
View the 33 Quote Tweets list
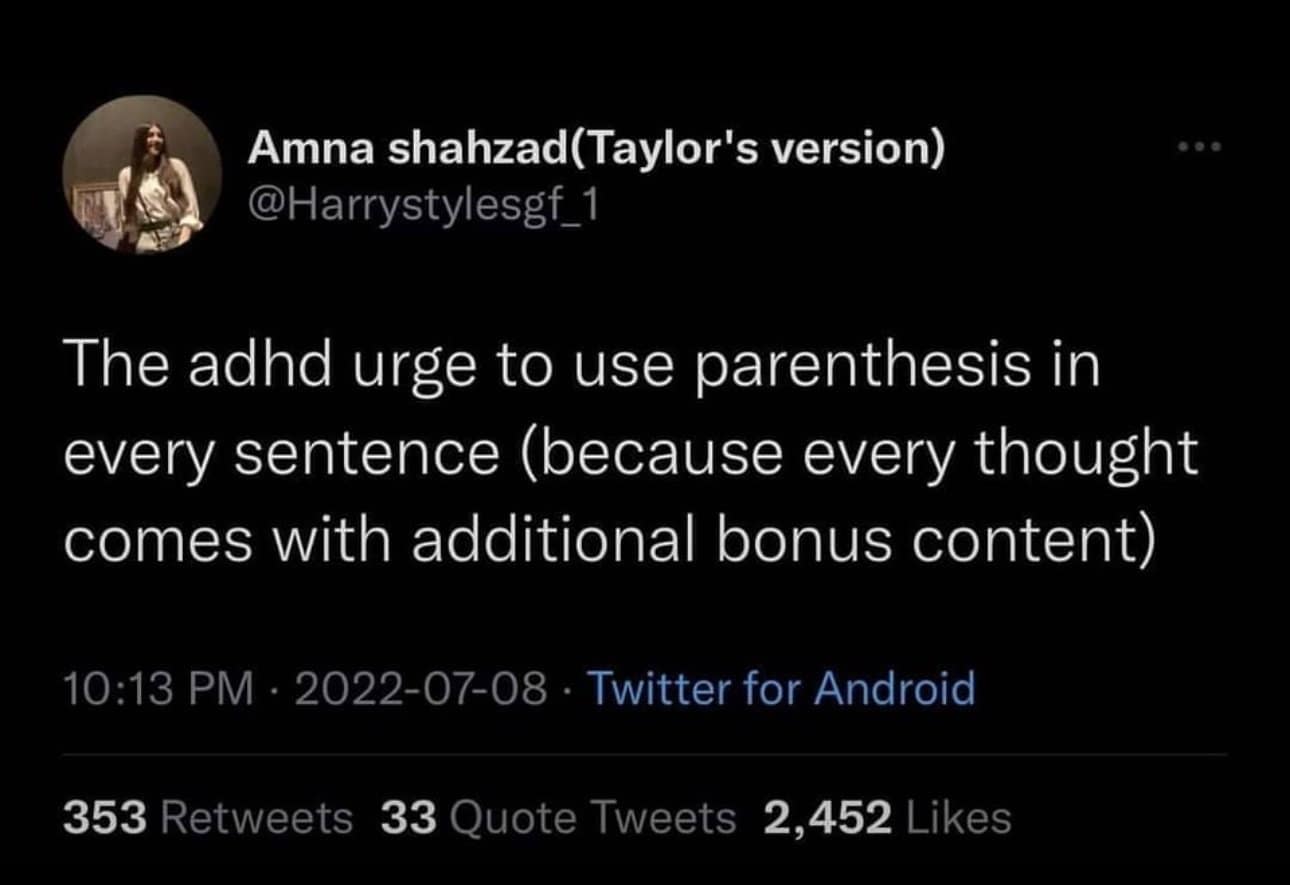click(558, 819)
